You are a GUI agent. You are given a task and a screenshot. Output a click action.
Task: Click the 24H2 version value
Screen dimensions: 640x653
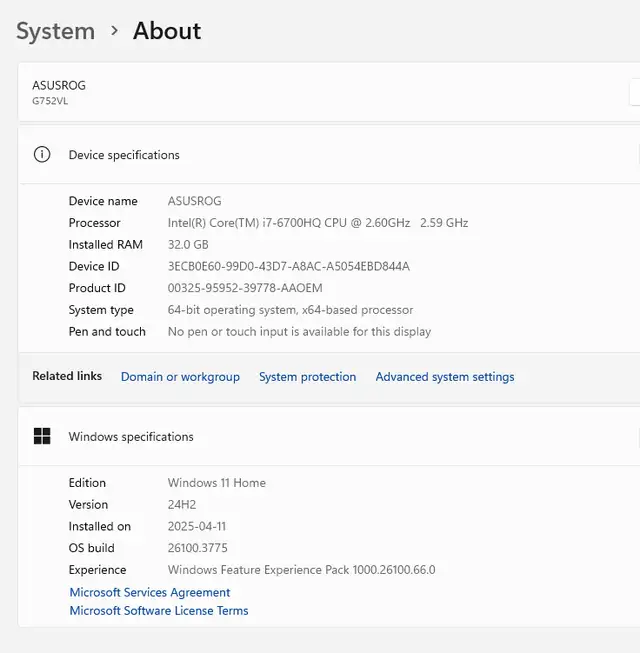(182, 504)
